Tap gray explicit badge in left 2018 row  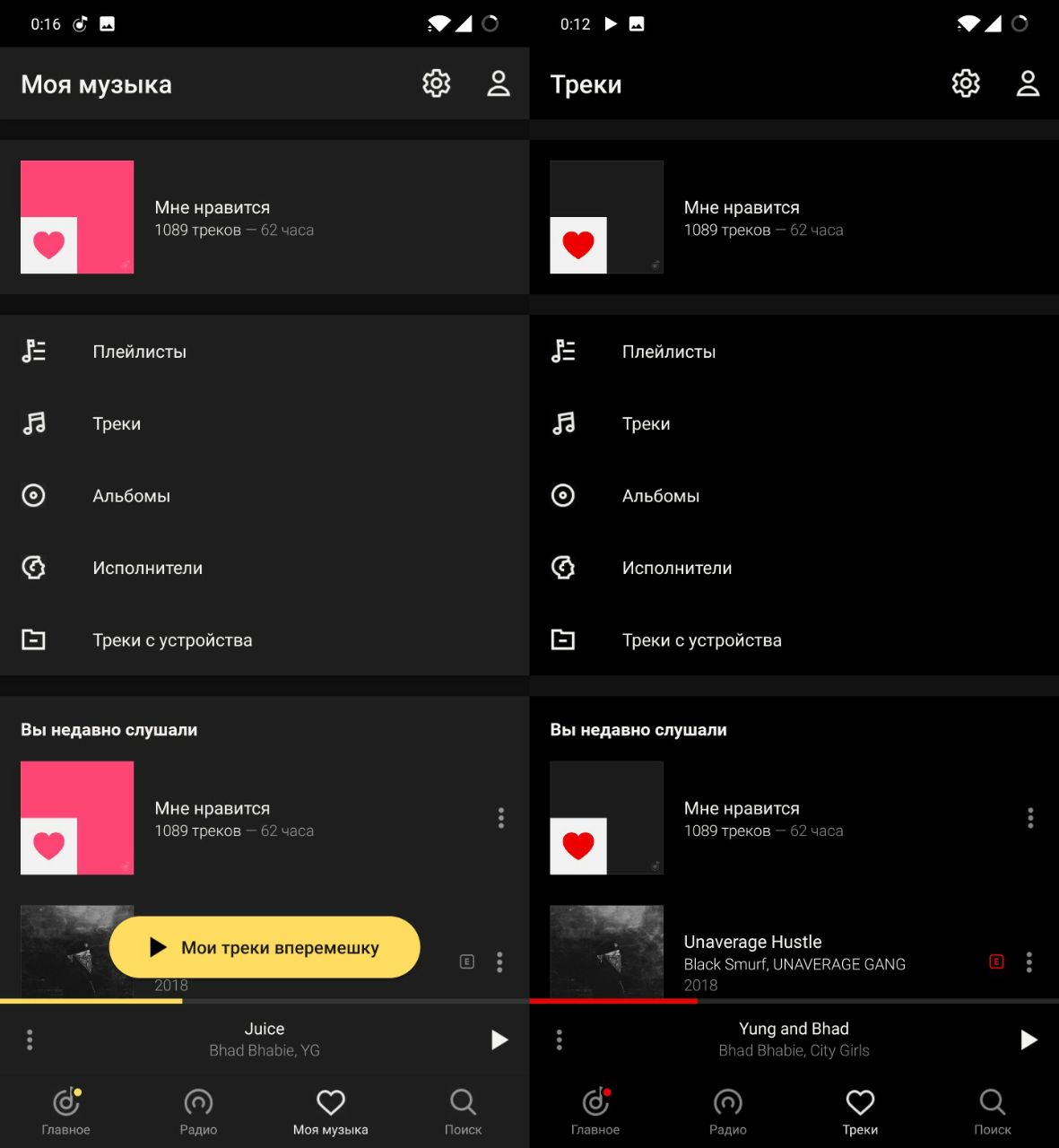[467, 961]
